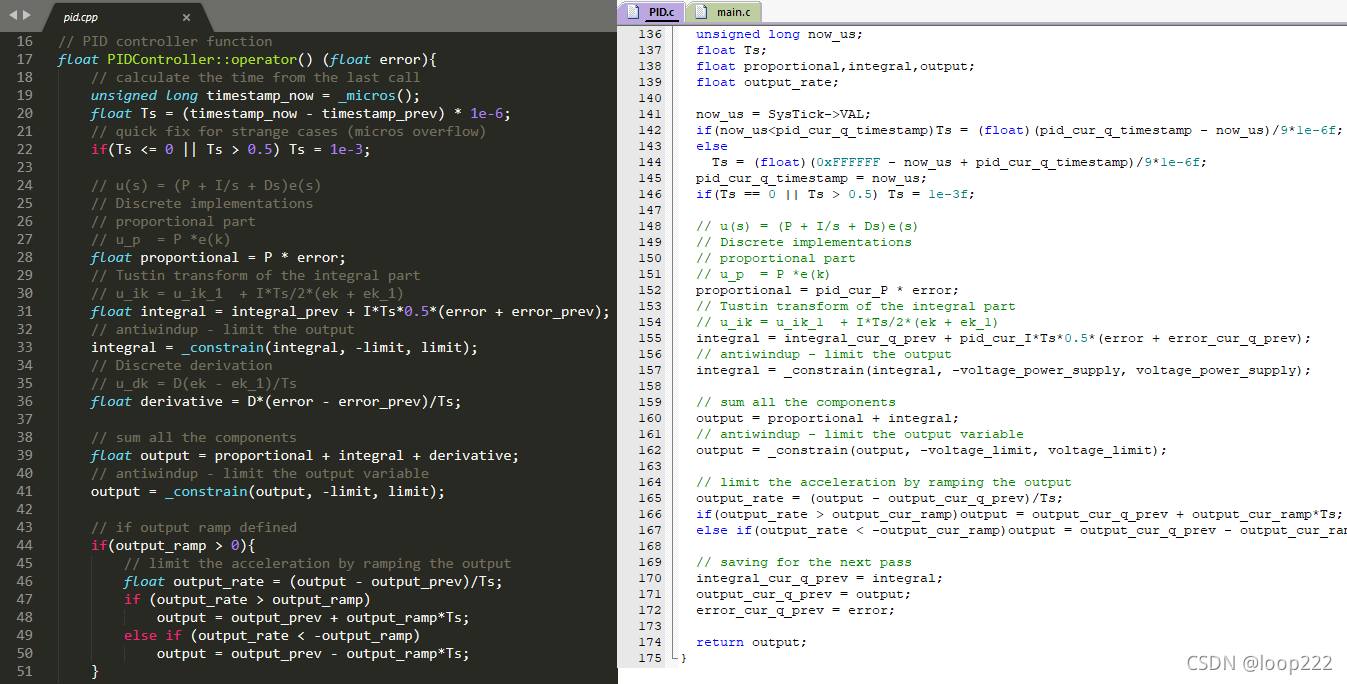The height and width of the screenshot is (684, 1347).
Task: Click 'if(Ts <= 0 || Ts > 0.5)' in pid.cpp
Action: tap(187, 149)
